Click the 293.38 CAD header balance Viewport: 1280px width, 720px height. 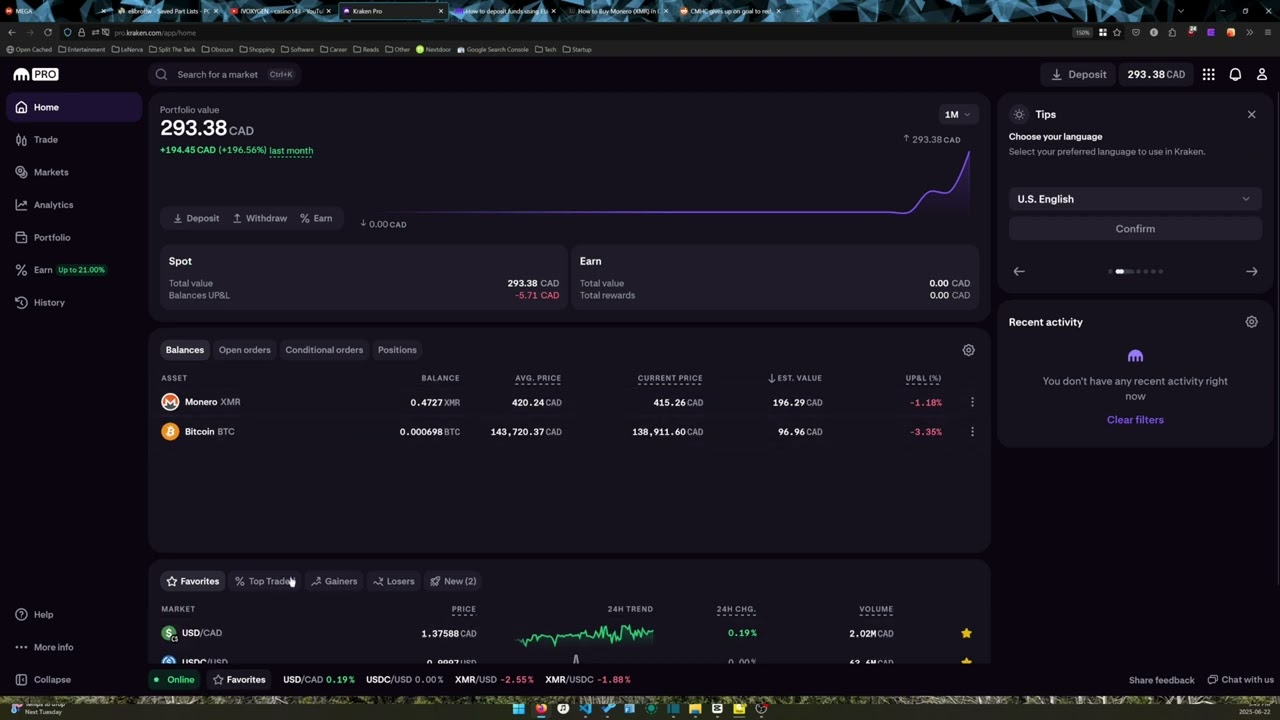(1156, 74)
